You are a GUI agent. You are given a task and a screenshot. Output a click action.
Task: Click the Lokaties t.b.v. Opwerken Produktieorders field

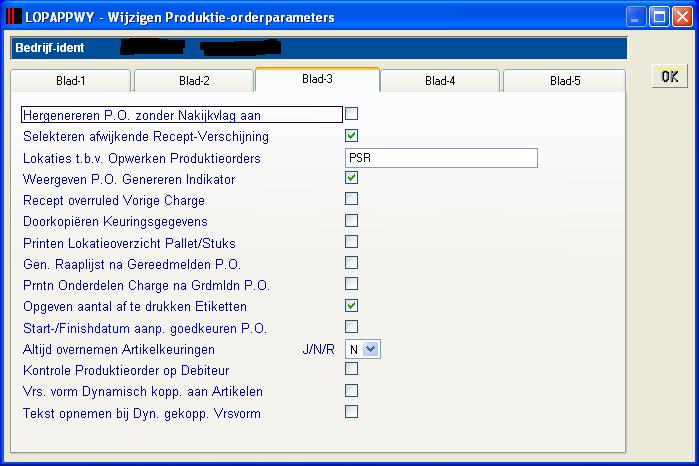(441, 158)
